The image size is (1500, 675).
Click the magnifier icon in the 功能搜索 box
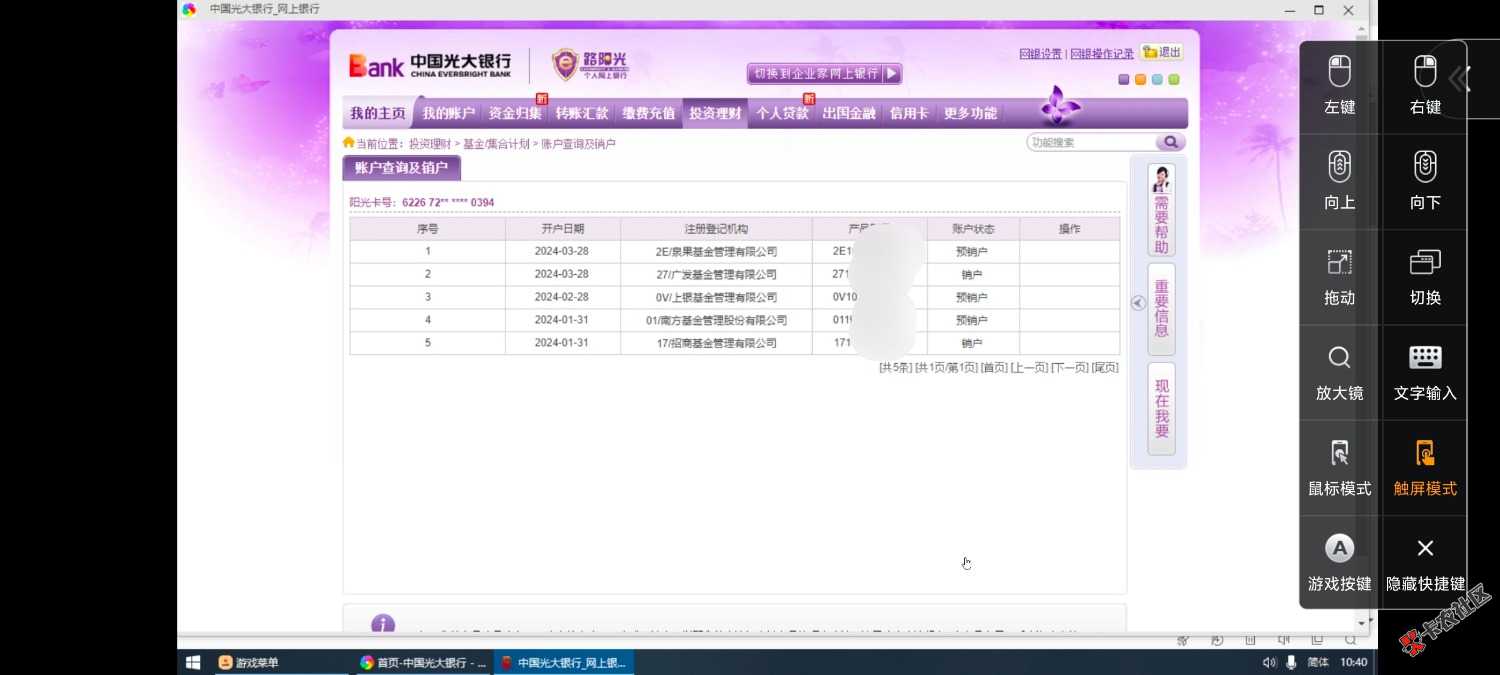(1170, 142)
